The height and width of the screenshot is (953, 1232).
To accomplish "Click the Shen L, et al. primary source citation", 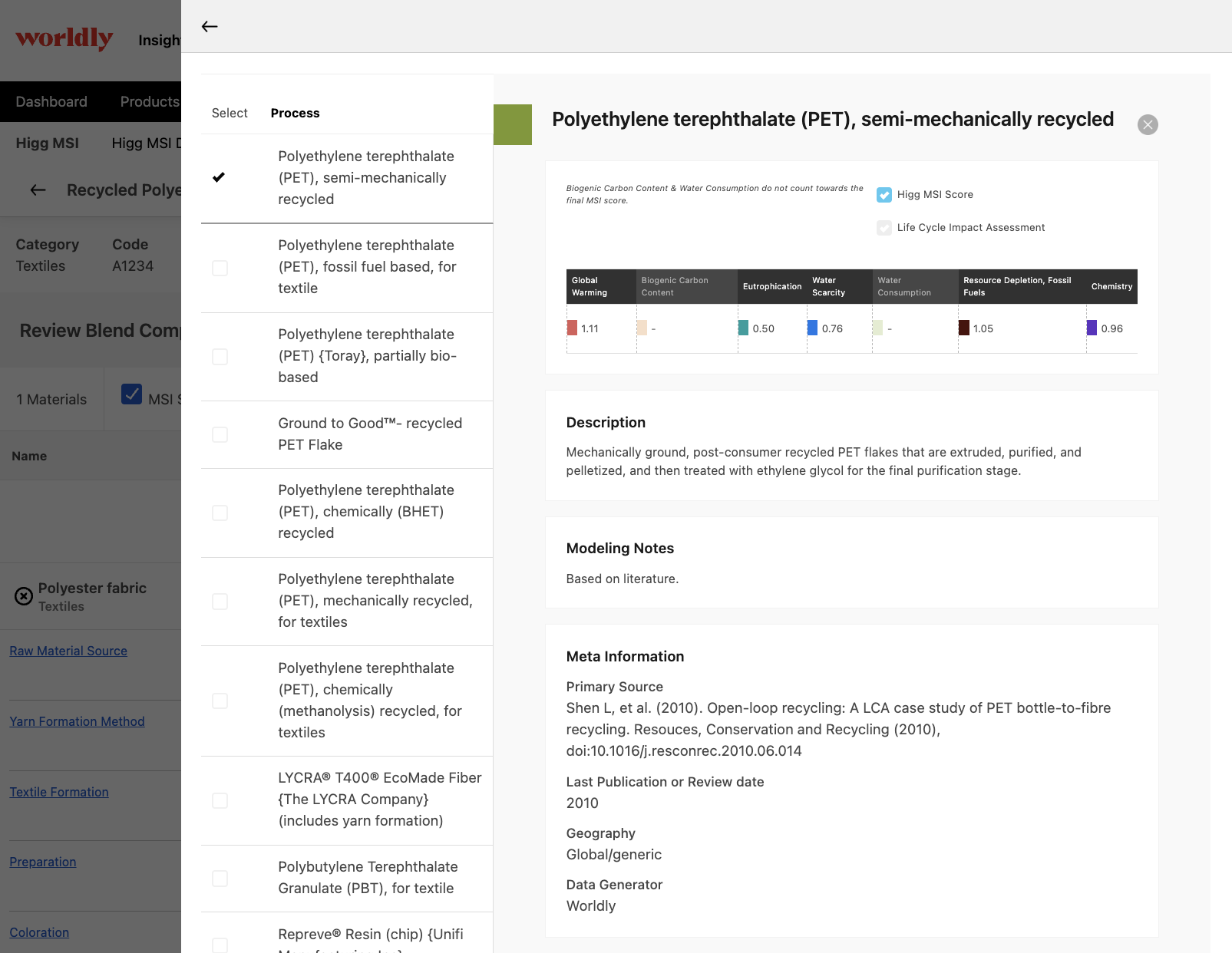I will click(x=838, y=730).
